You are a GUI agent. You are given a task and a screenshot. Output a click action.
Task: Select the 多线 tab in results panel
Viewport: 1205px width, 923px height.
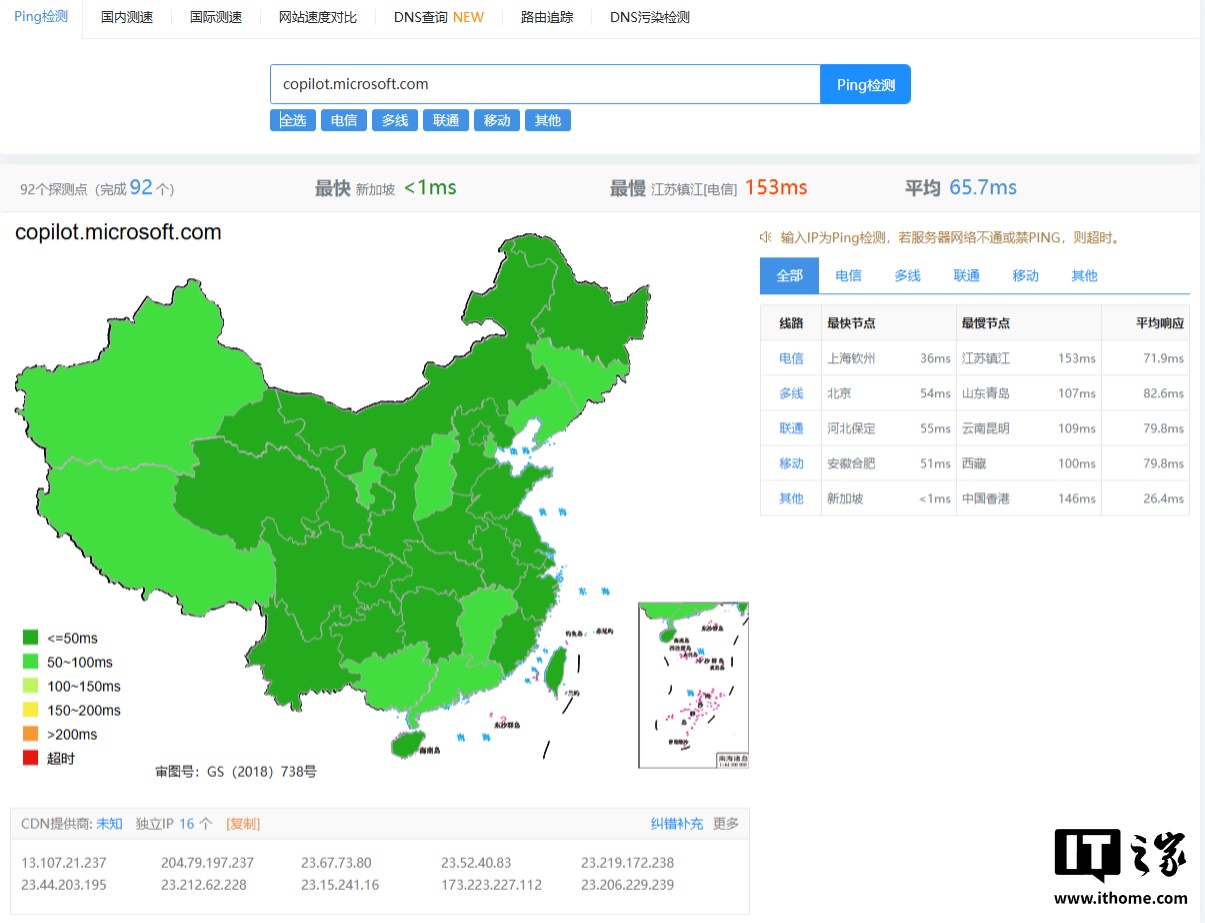tap(908, 276)
